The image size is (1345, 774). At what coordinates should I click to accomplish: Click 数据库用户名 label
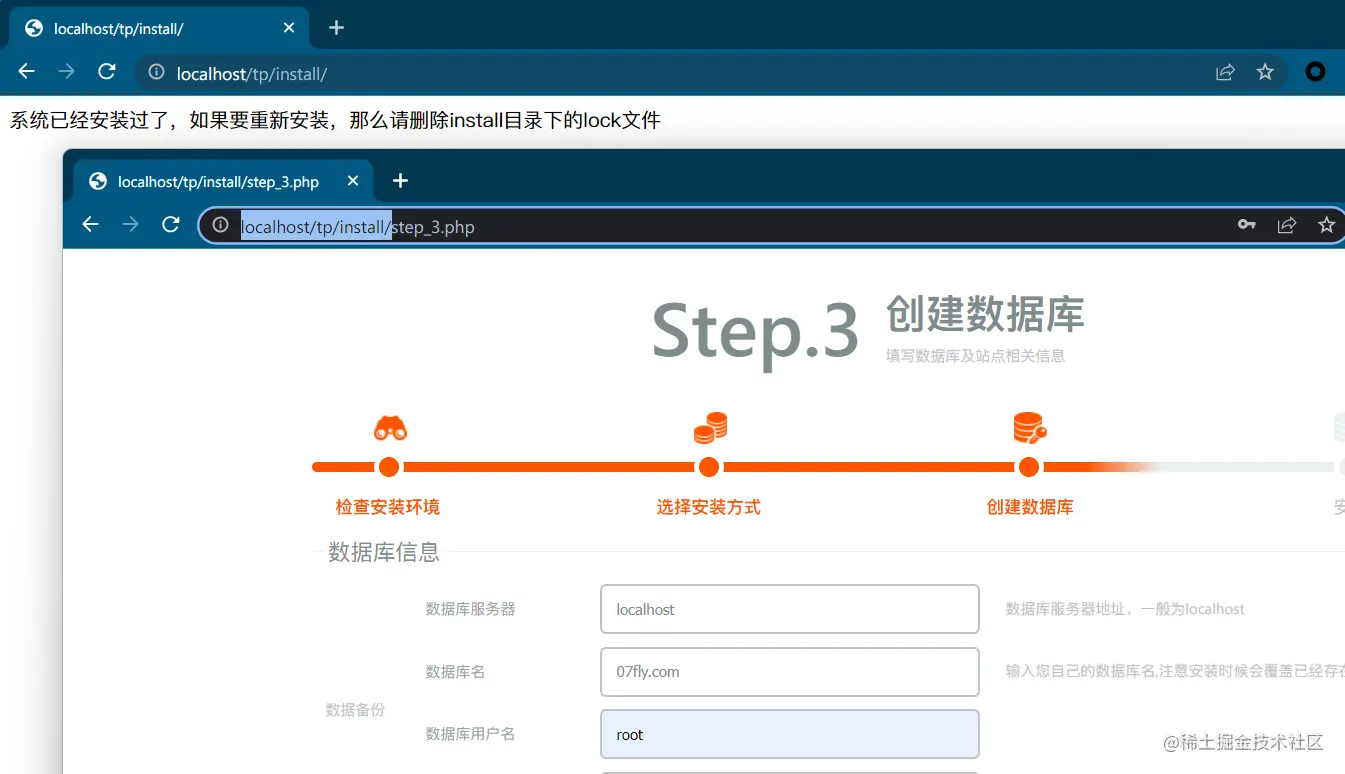(470, 734)
